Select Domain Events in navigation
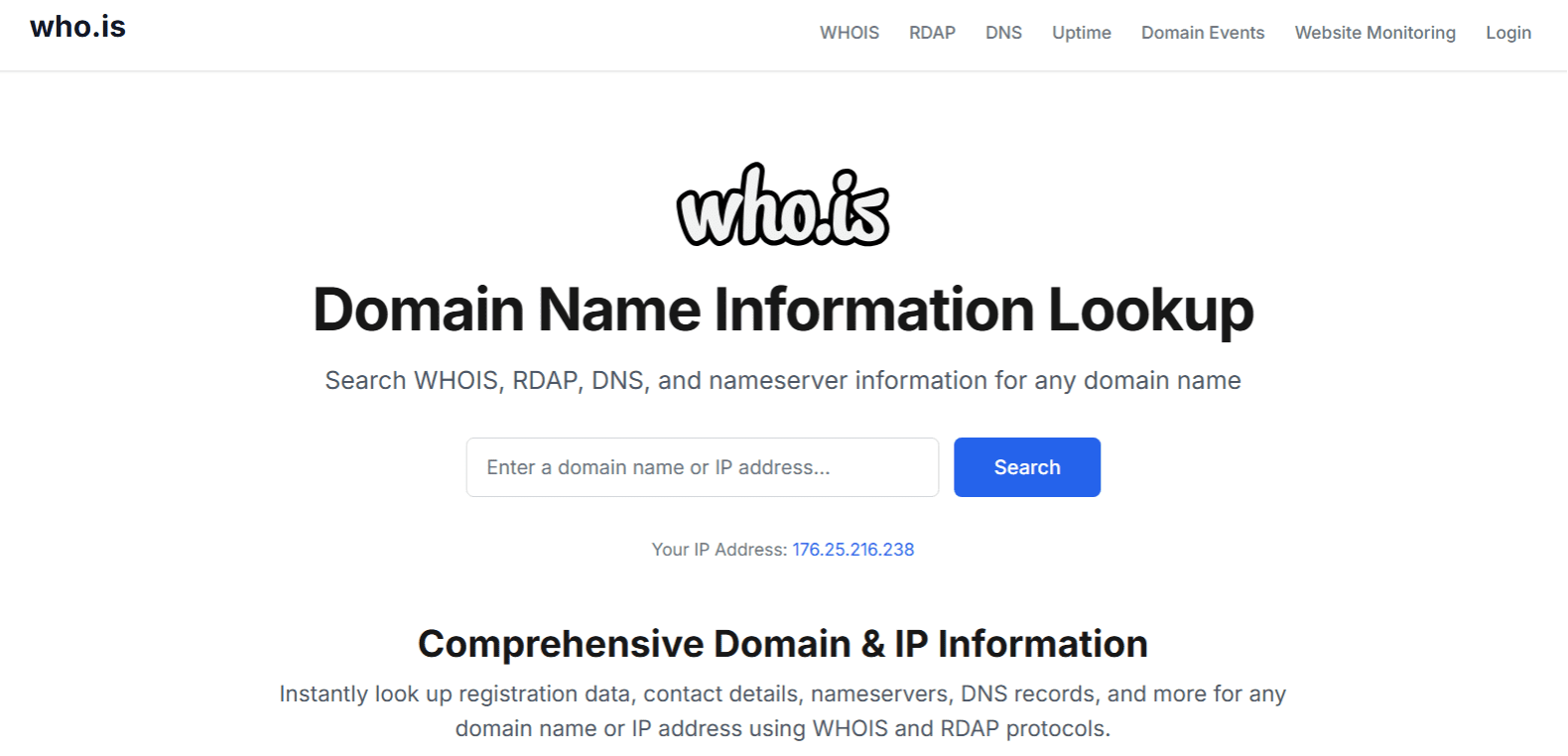1568x756 pixels. pos(1202,33)
